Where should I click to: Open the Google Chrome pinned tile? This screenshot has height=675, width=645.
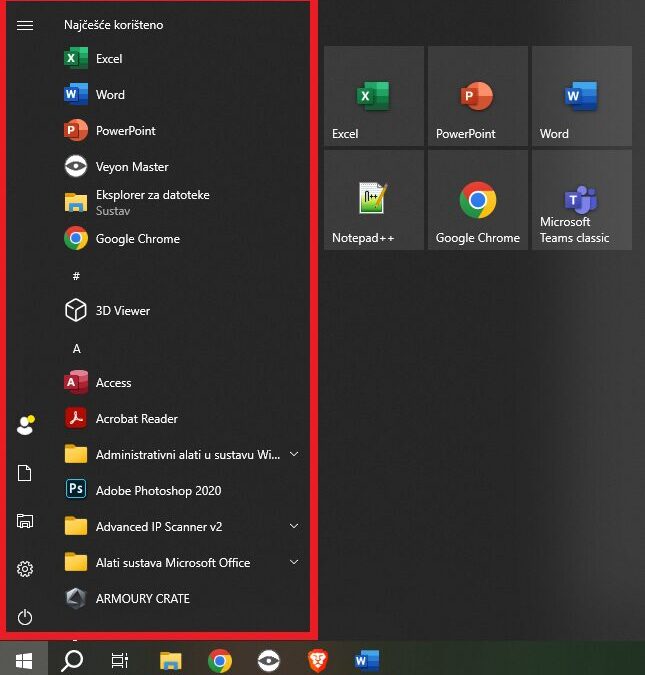point(478,200)
